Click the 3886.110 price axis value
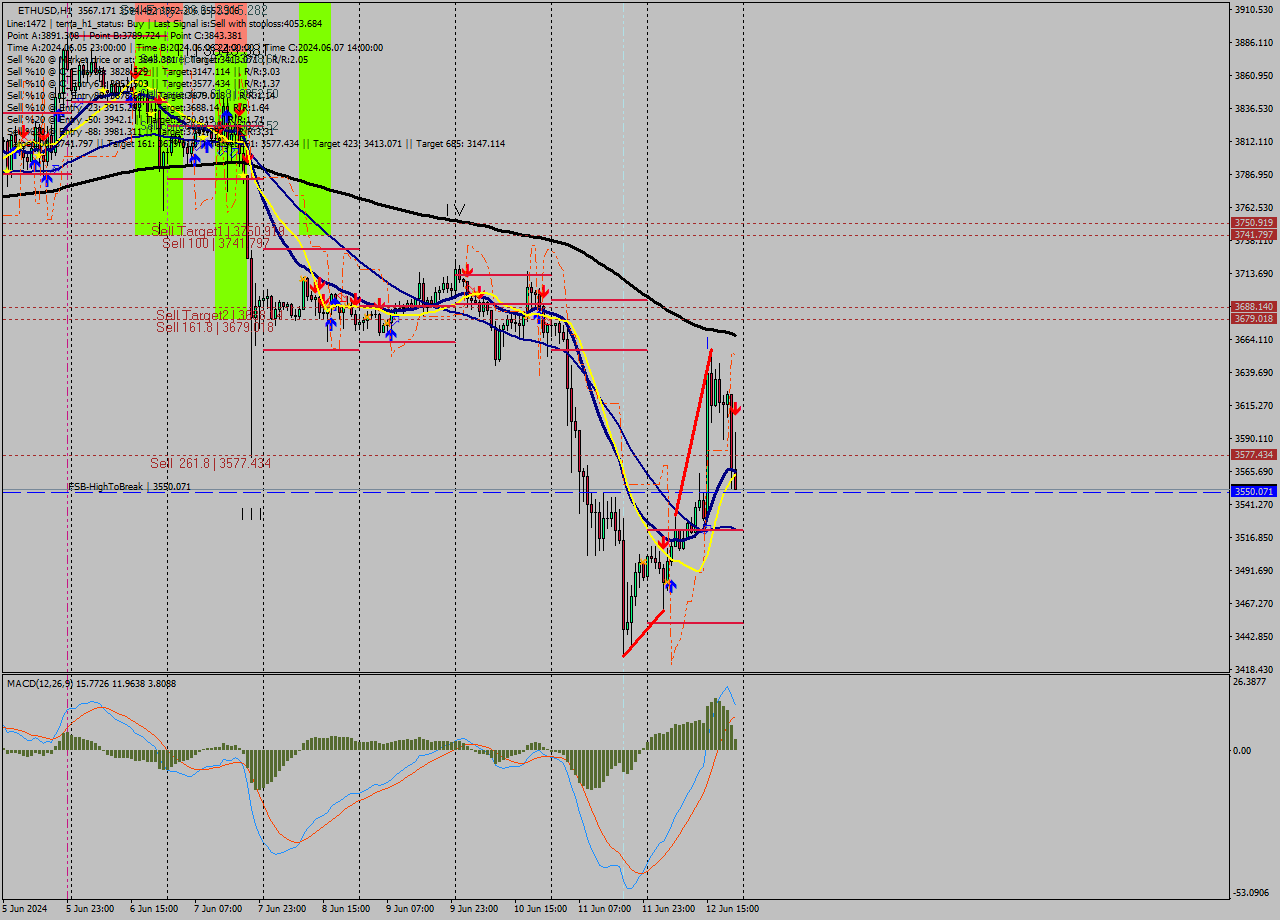1280x920 pixels. click(1254, 43)
